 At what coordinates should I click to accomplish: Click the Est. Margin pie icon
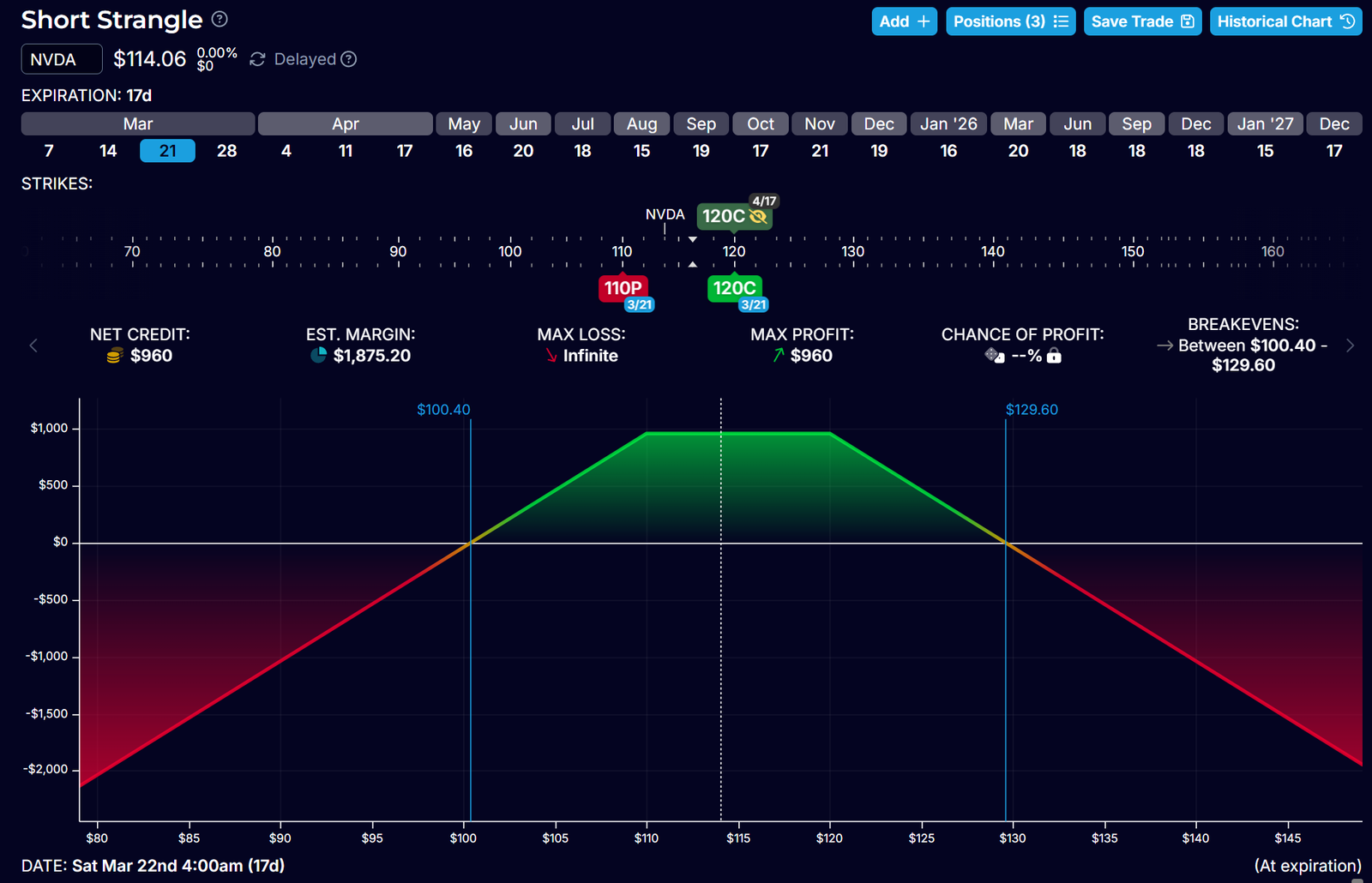319,355
